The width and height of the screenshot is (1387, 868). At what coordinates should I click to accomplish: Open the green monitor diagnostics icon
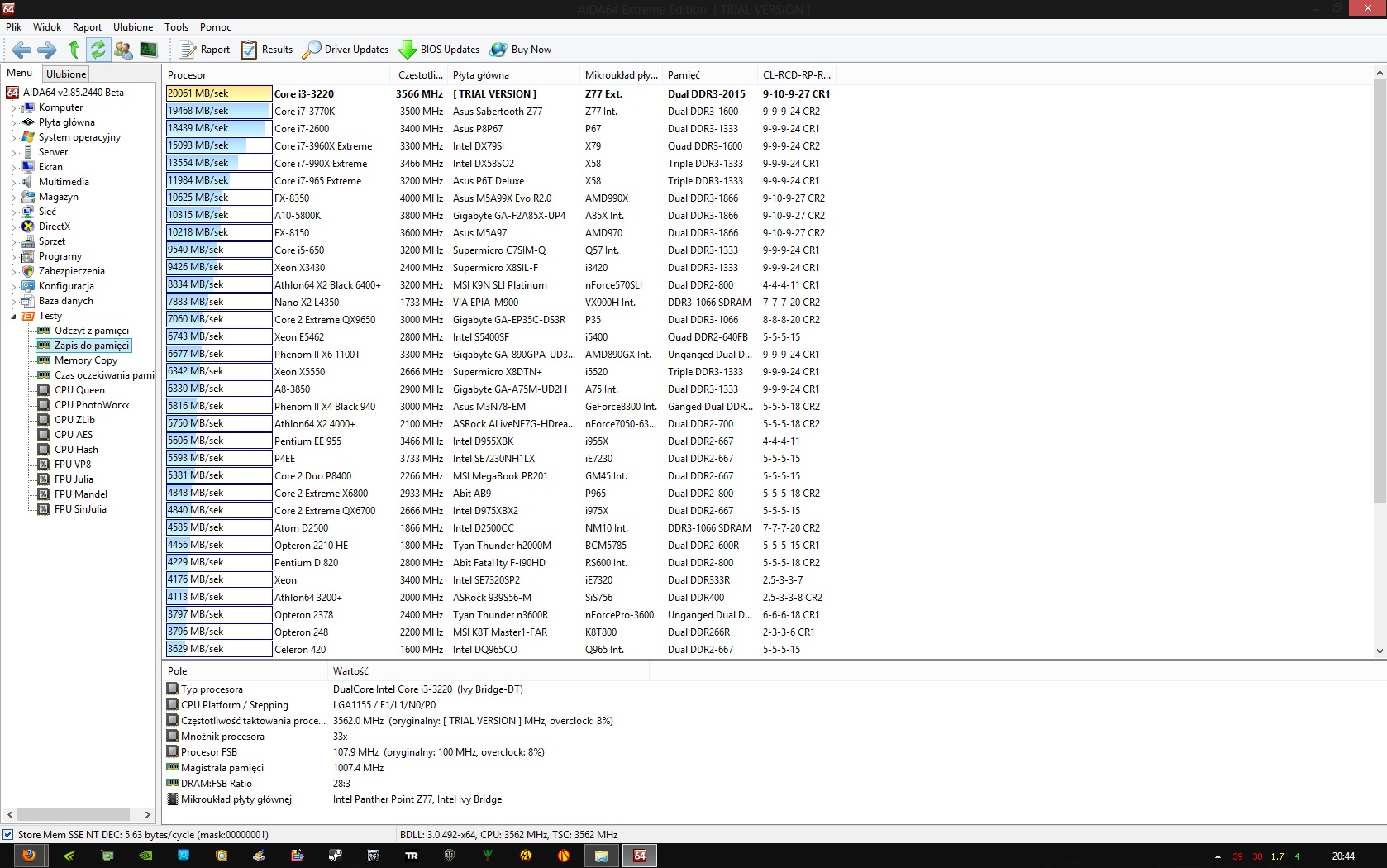(149, 50)
